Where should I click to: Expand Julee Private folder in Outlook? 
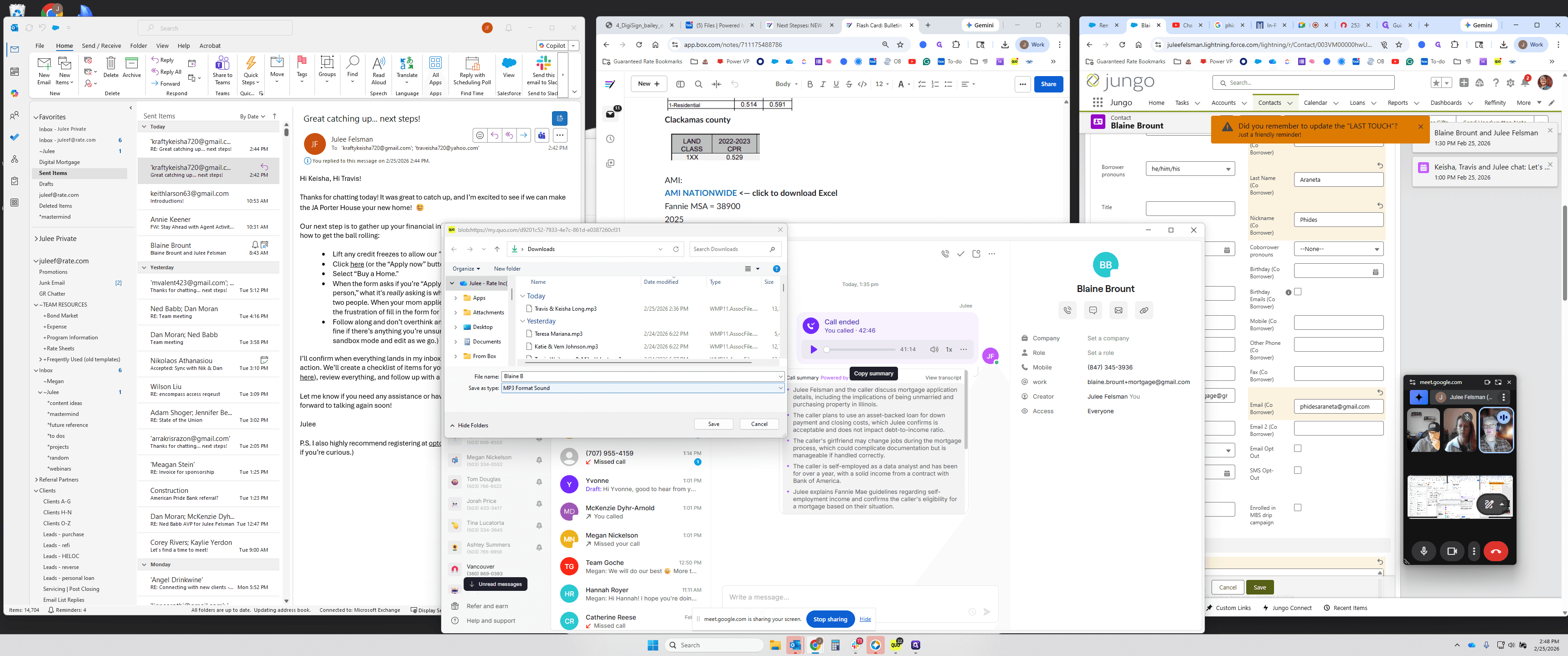[x=36, y=239]
